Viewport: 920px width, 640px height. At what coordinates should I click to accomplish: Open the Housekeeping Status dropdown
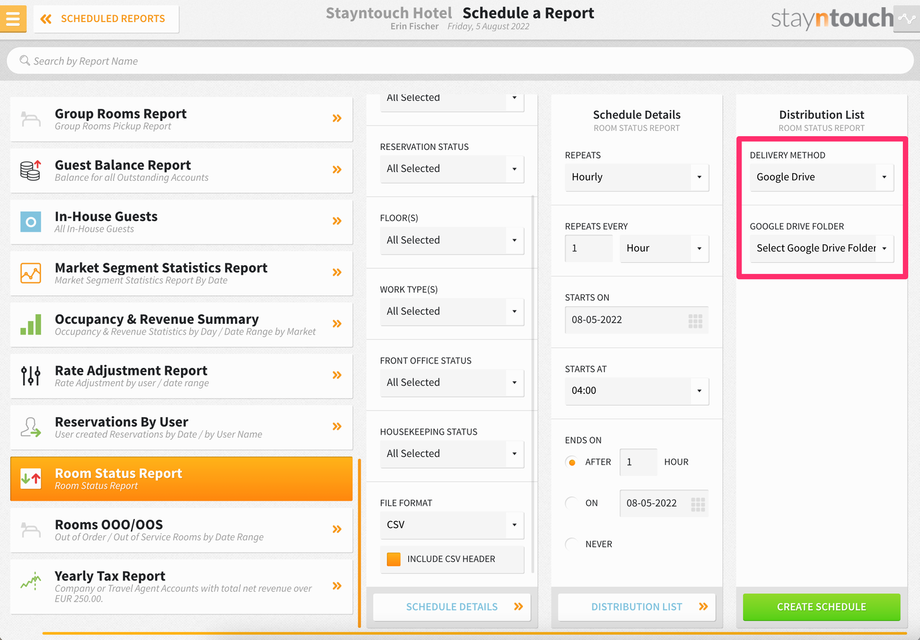pos(452,454)
